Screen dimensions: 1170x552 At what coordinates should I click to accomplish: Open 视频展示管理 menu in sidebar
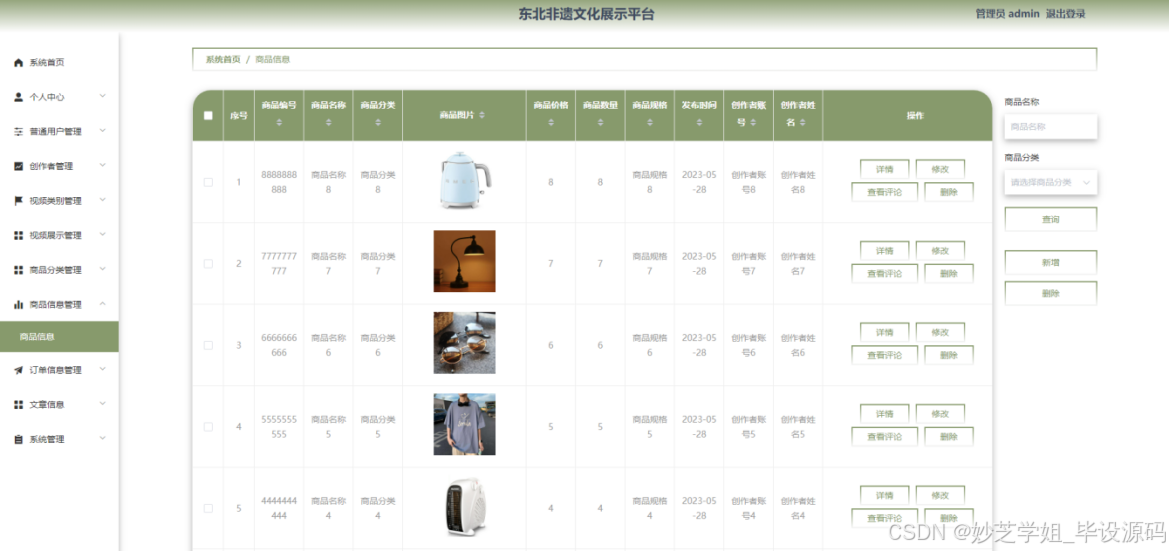pyautogui.click(x=59, y=236)
